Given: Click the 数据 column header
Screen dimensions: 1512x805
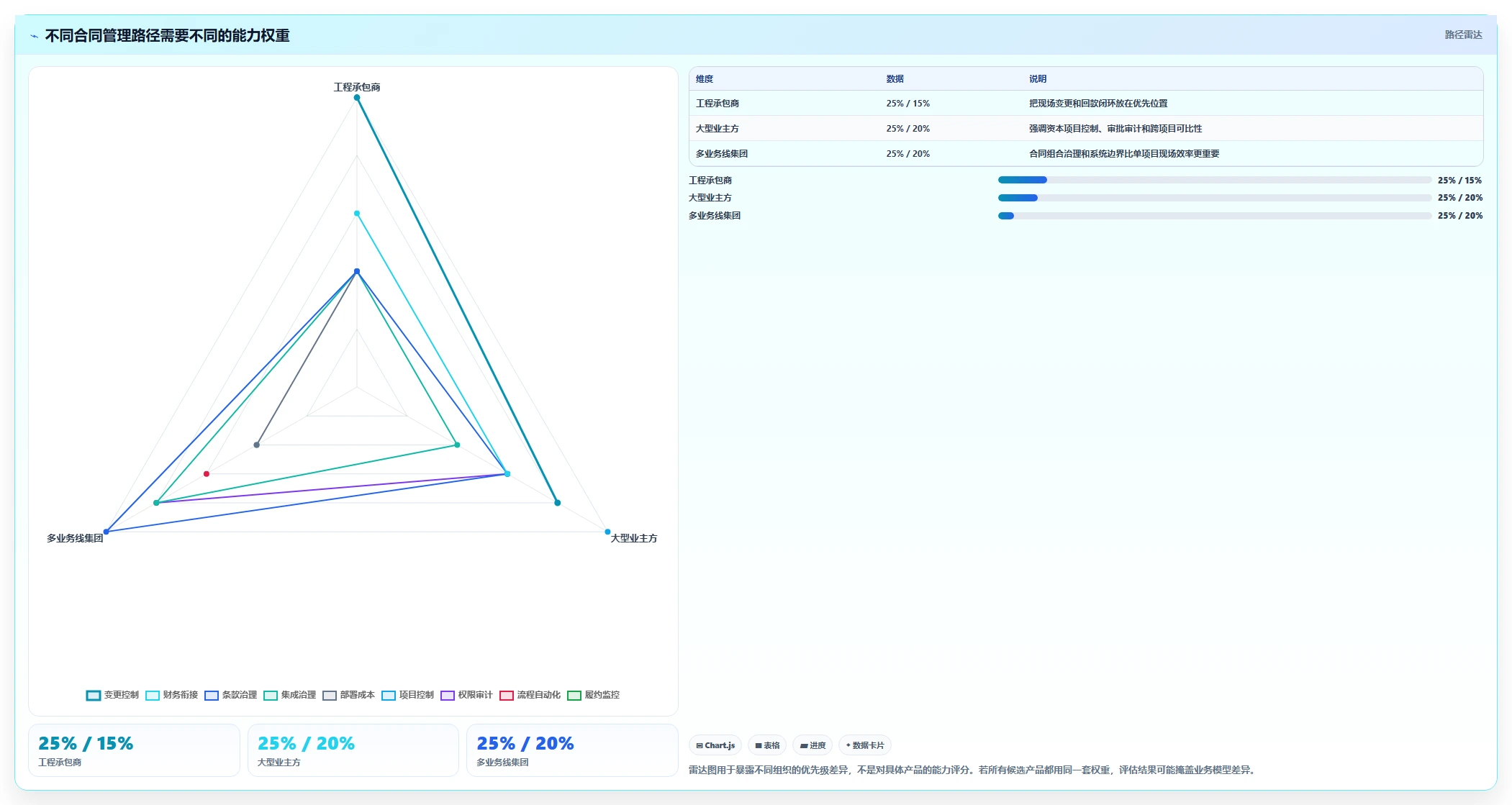Looking at the screenshot, I should pyautogui.click(x=895, y=79).
